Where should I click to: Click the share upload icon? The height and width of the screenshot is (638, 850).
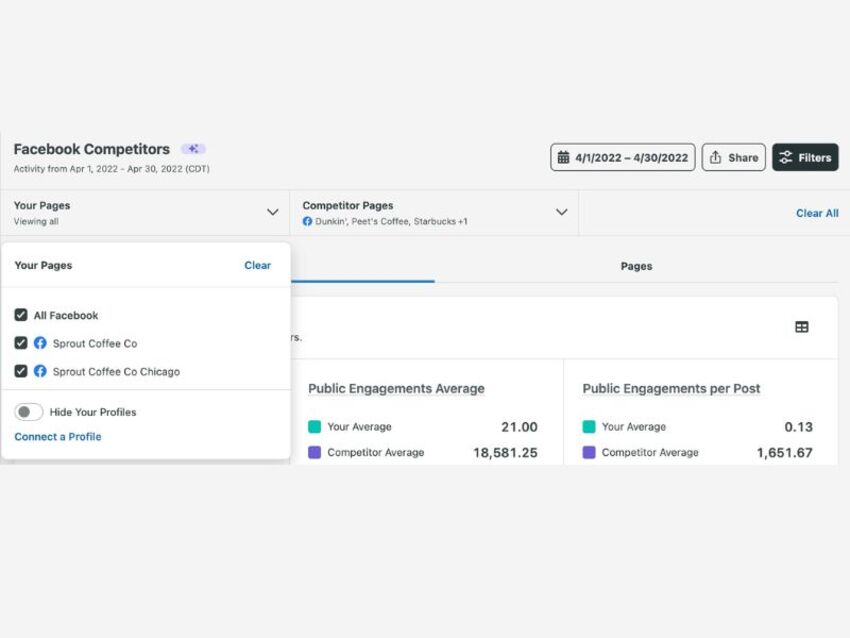click(x=715, y=157)
